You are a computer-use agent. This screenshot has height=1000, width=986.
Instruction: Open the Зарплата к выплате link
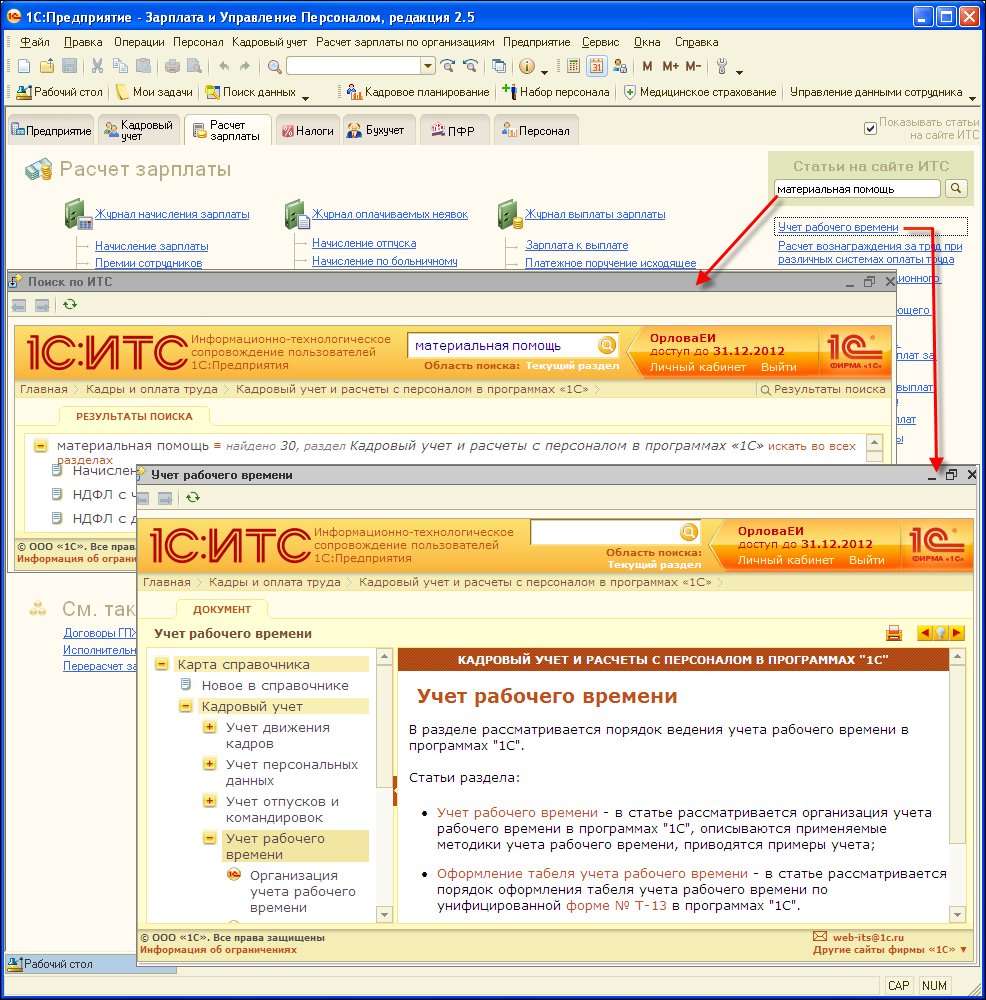click(577, 245)
